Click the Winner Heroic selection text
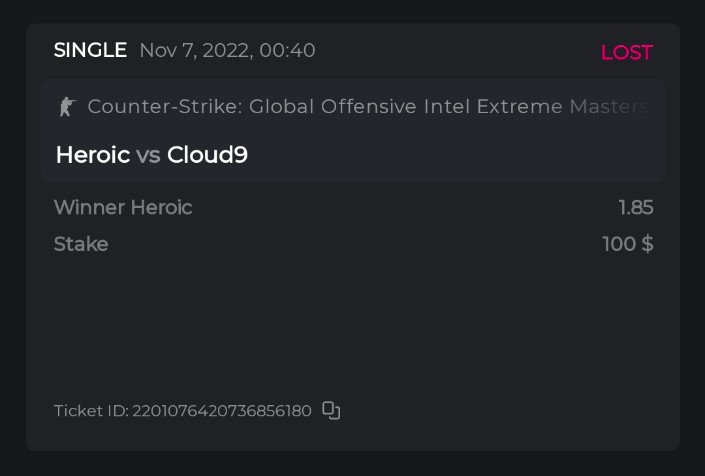The width and height of the screenshot is (705, 476). pos(122,208)
